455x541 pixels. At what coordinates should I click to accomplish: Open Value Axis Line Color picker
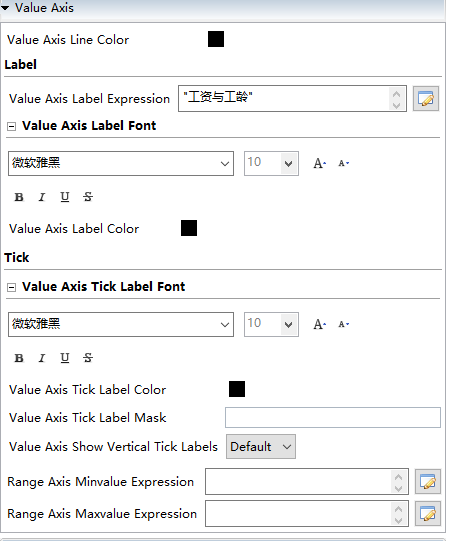point(216,39)
